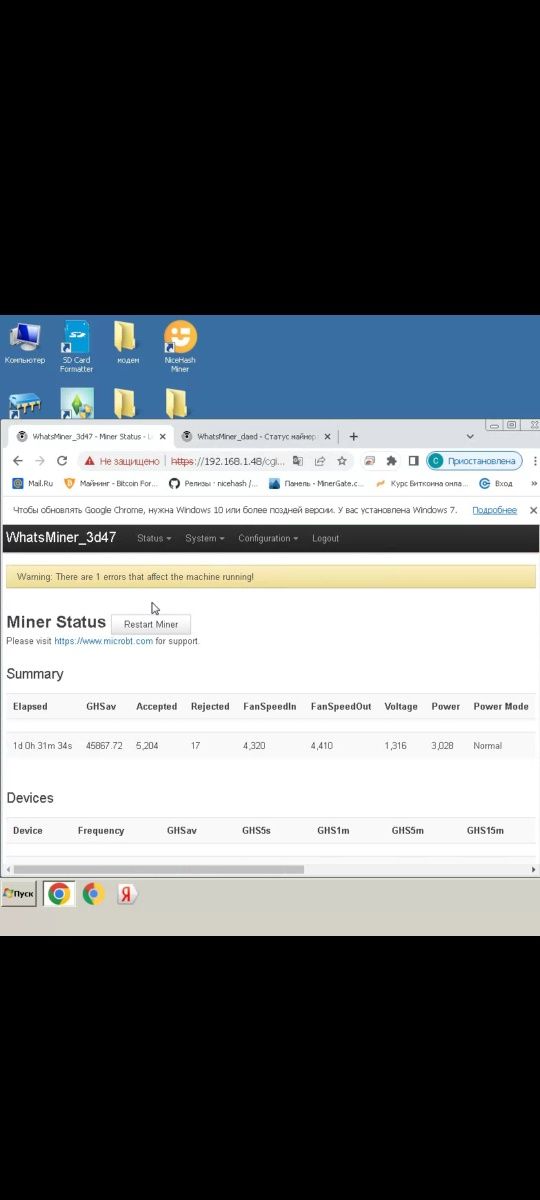Open the Chrome three-dot menu
This screenshot has width=540, height=1200.
(x=535, y=461)
